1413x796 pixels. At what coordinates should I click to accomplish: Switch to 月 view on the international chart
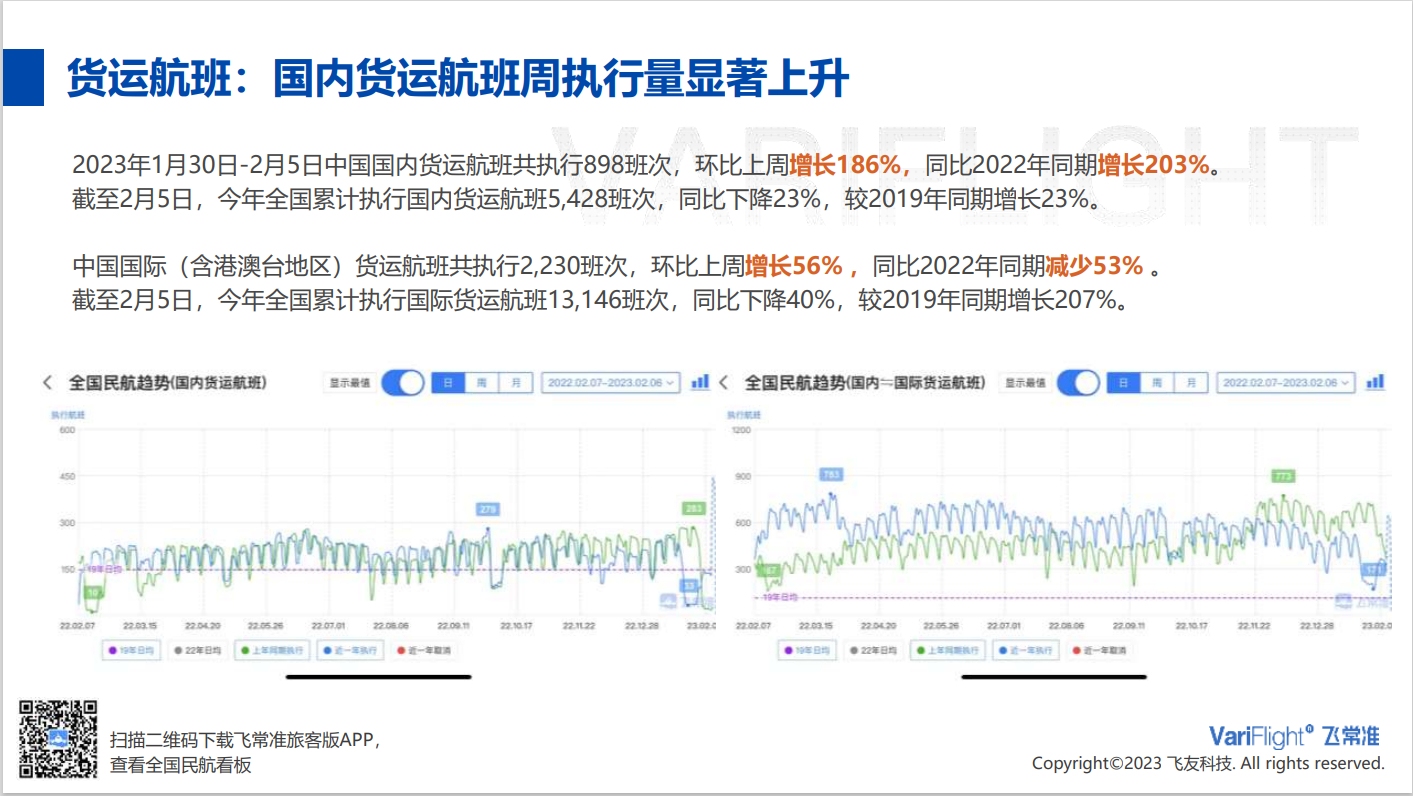(1193, 382)
